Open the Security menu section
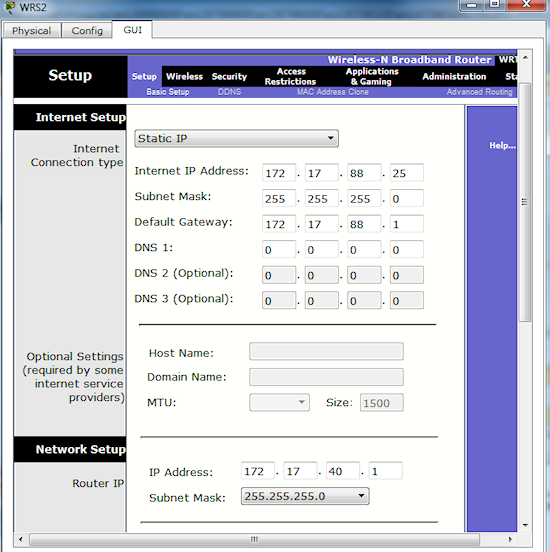Viewport: 550px width, 552px height. click(229, 76)
